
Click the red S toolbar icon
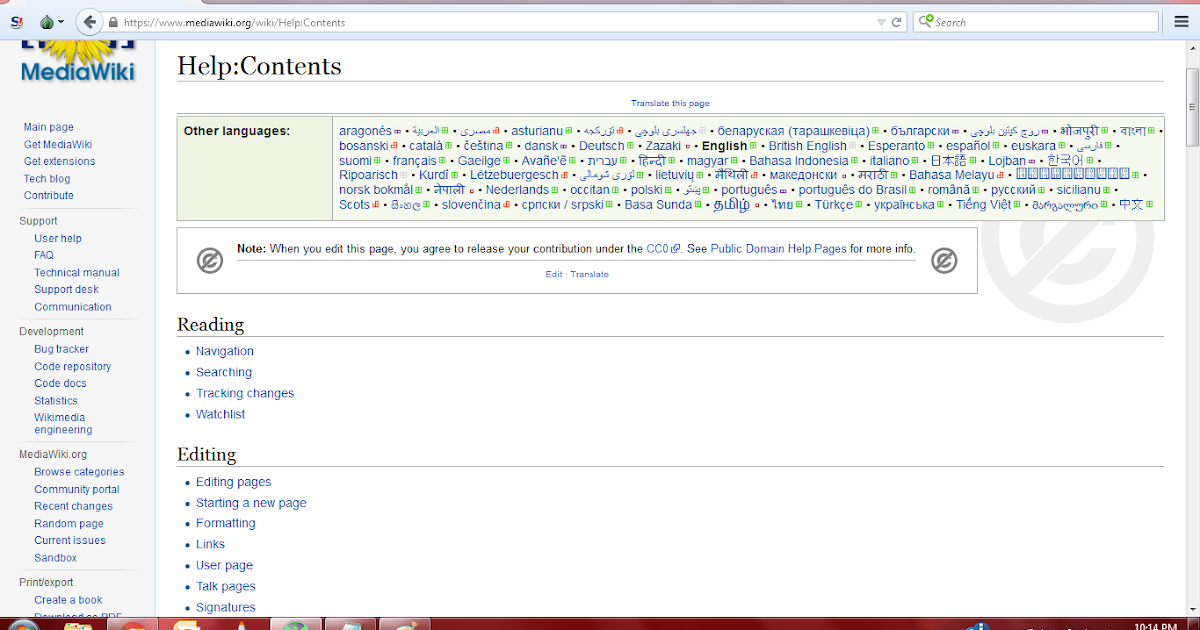(x=17, y=22)
